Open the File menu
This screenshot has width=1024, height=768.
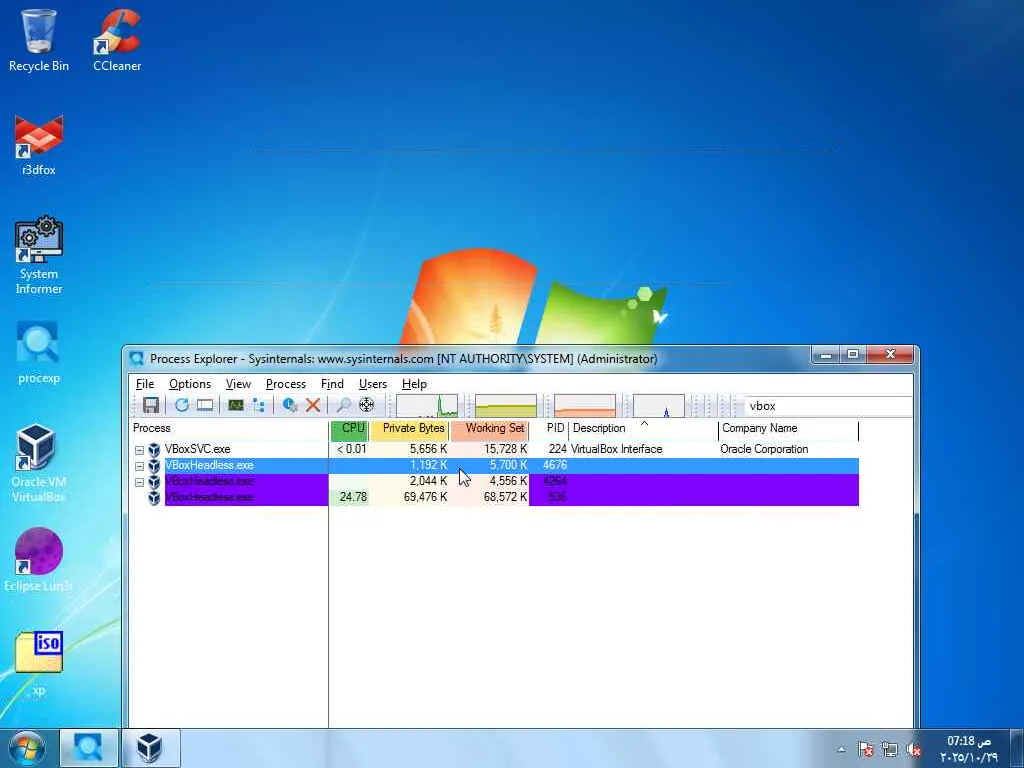click(x=145, y=384)
